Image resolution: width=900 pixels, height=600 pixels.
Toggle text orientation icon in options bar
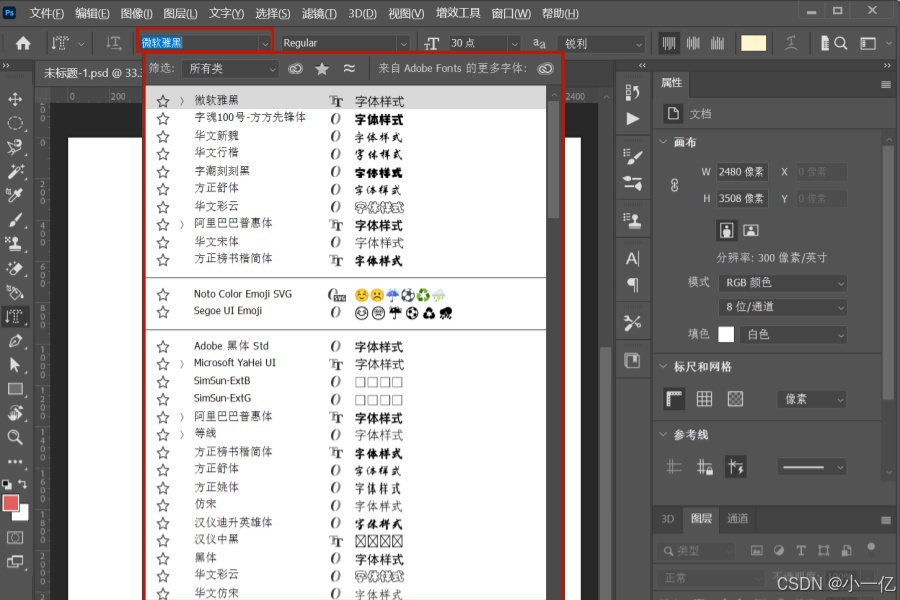(x=114, y=43)
